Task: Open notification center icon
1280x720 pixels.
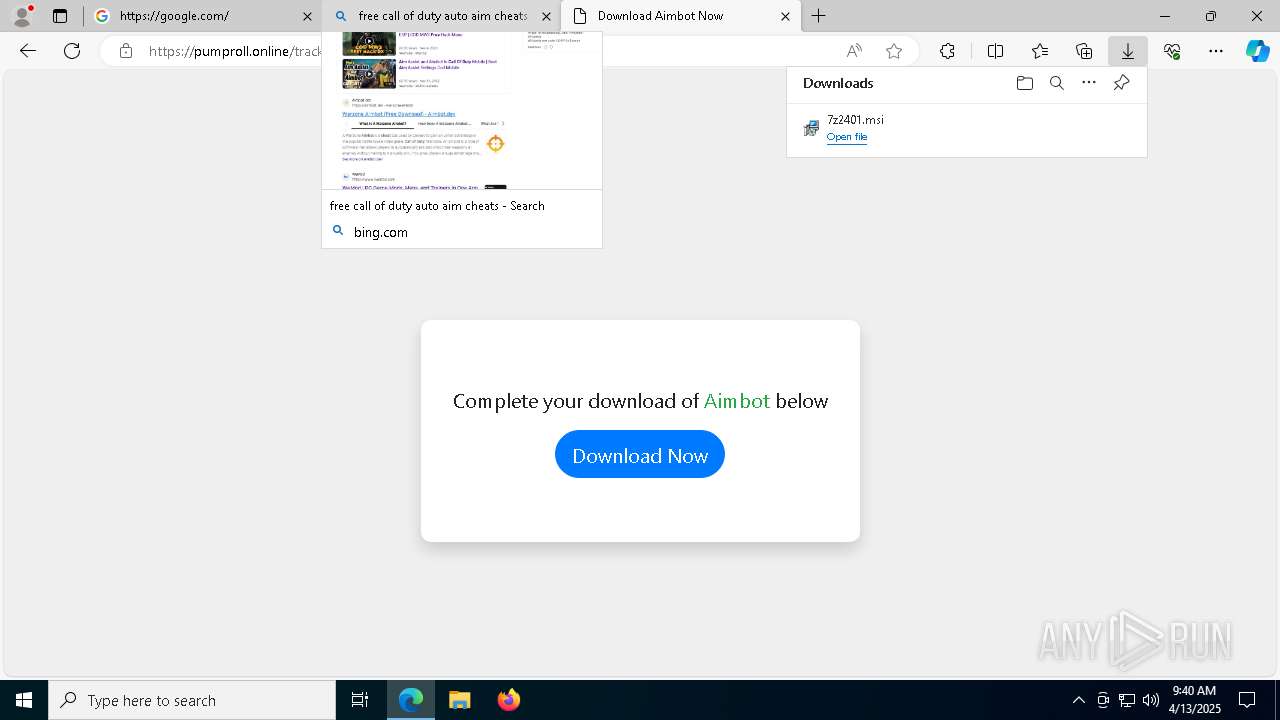Action: coord(1247,700)
